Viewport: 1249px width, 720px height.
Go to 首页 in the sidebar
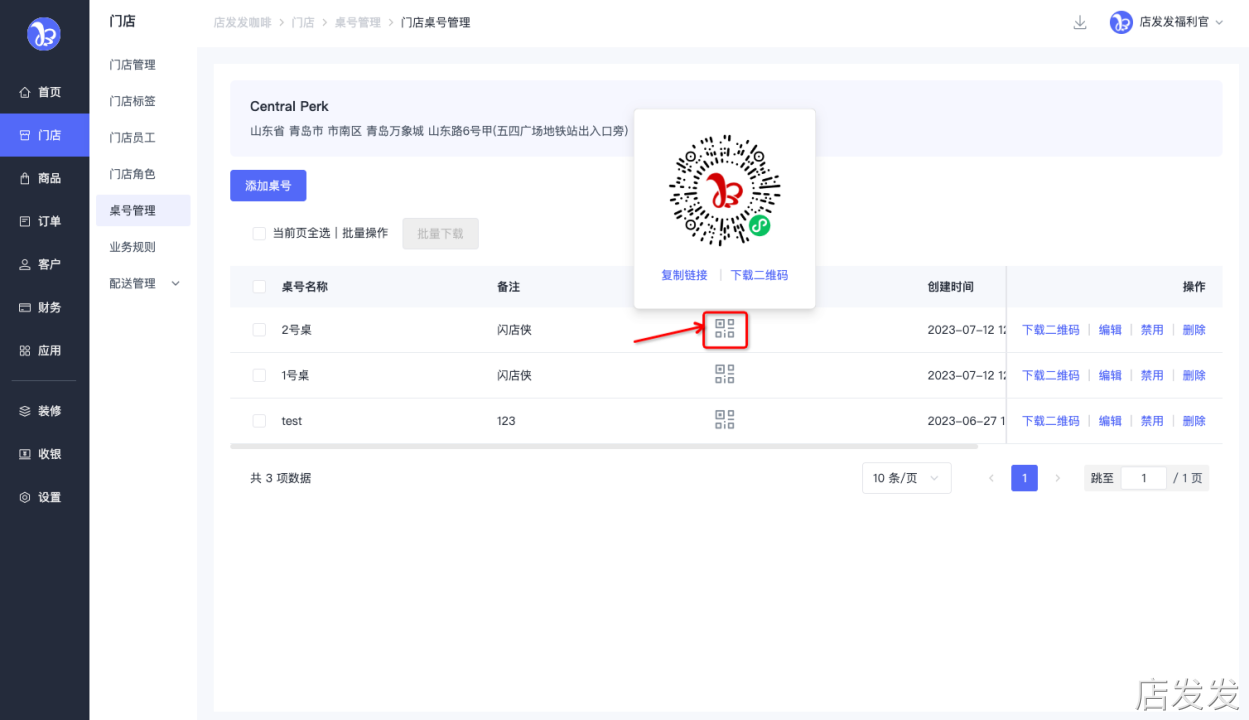[44, 92]
